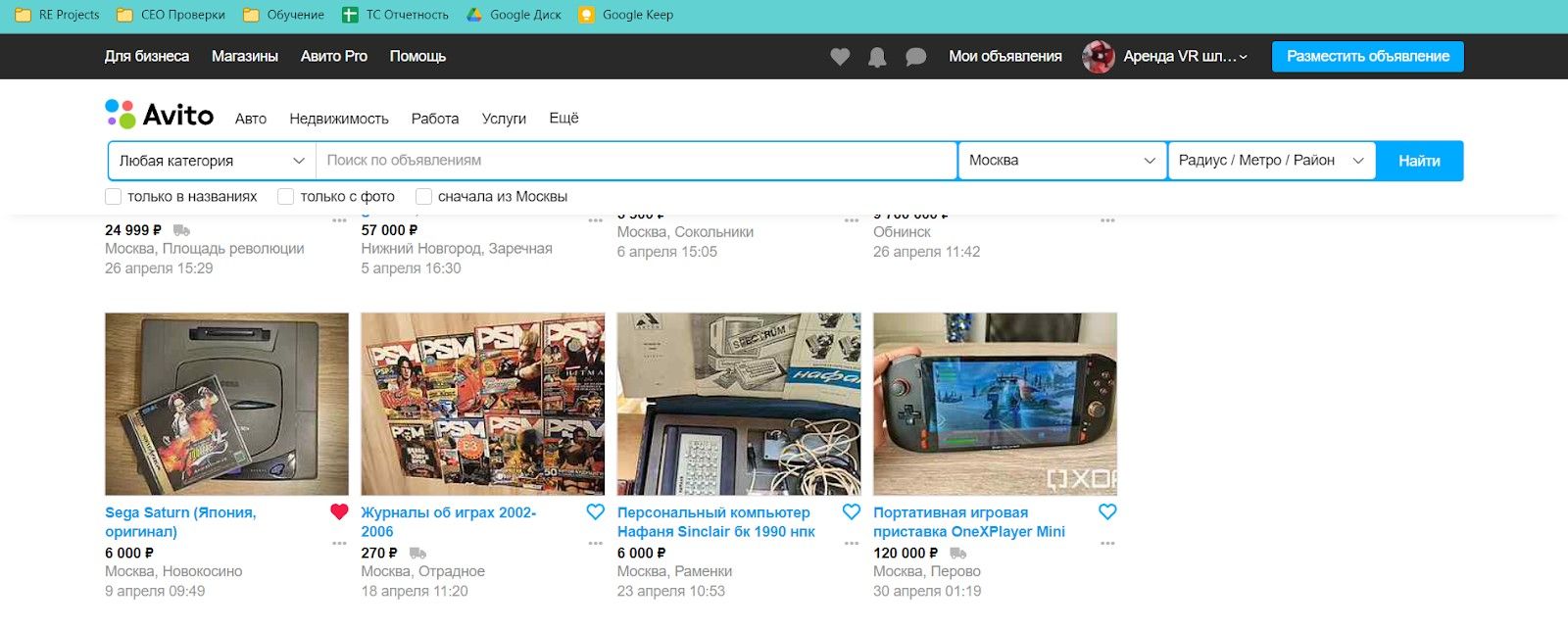
Task: Open Sega Saturn console photo
Action: (x=226, y=404)
